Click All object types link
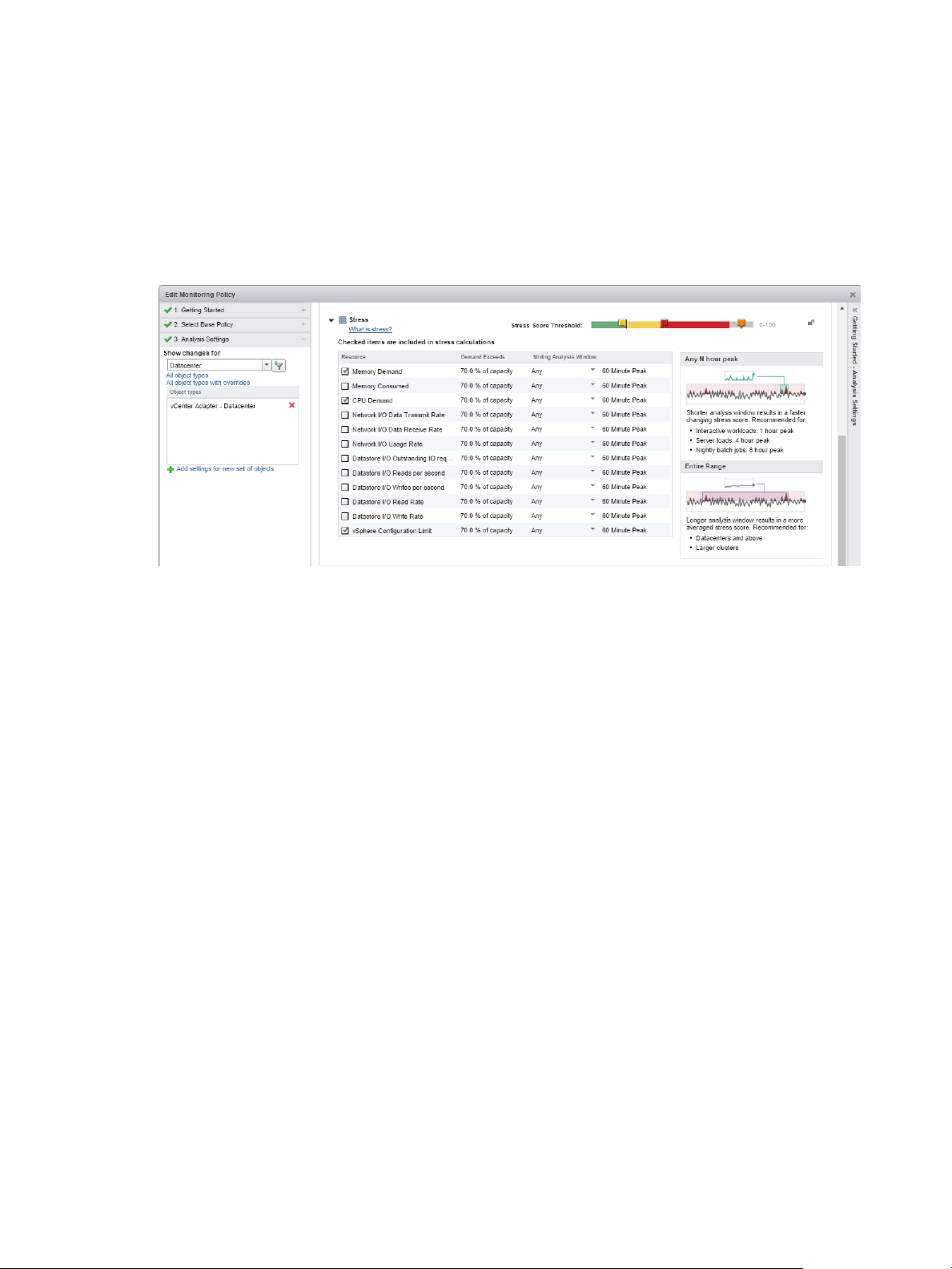Screen dimensions: 952x1269 (187, 375)
